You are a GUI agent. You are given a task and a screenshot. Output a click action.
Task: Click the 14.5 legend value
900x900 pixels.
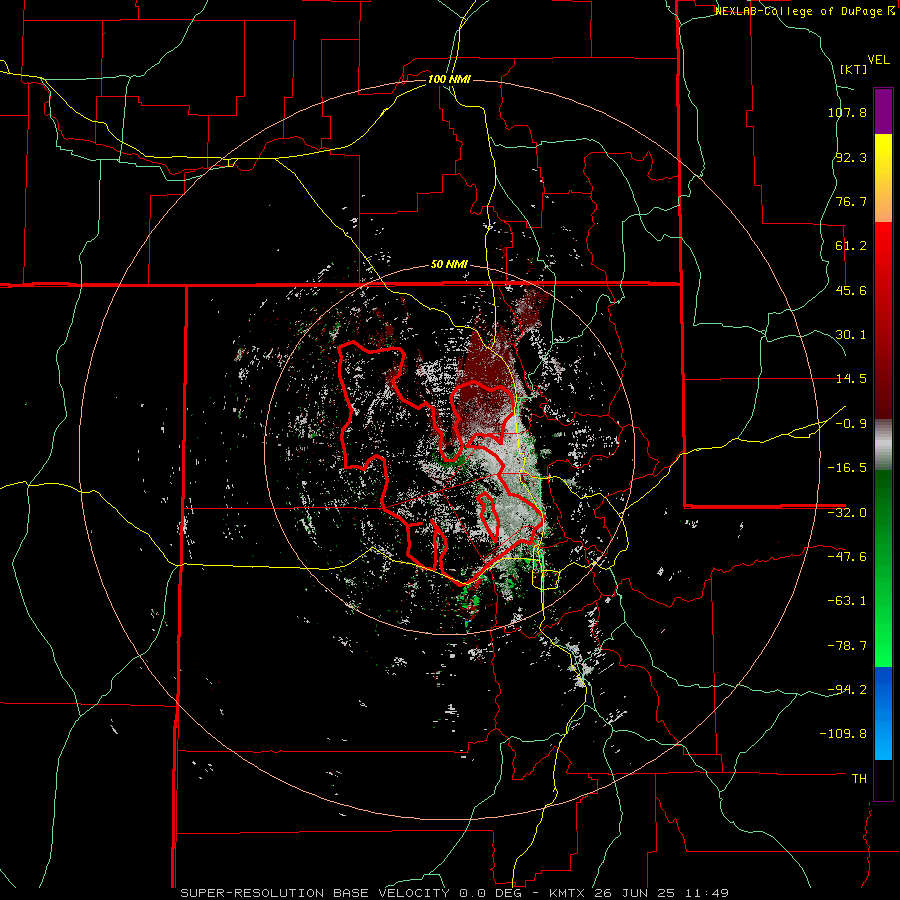(x=851, y=379)
